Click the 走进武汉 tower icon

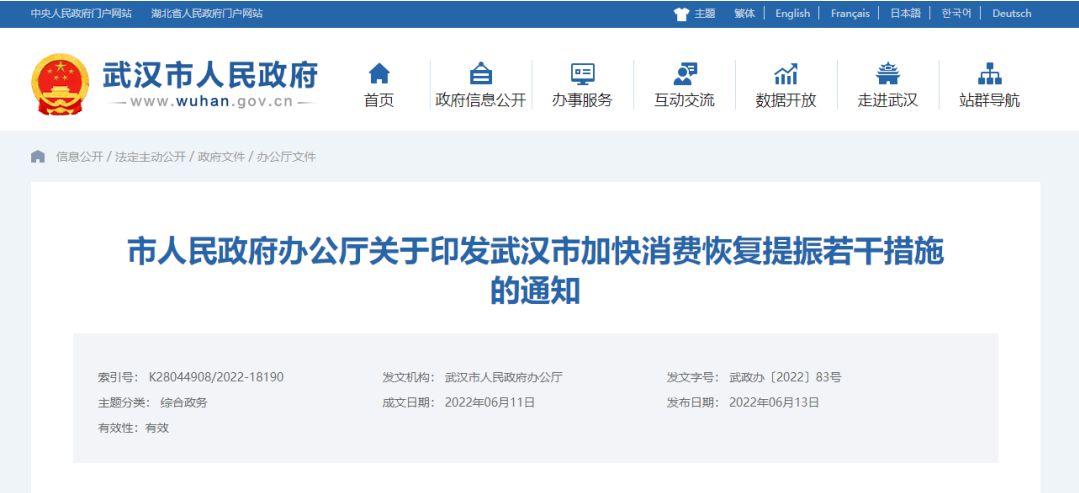pyautogui.click(x=887, y=74)
